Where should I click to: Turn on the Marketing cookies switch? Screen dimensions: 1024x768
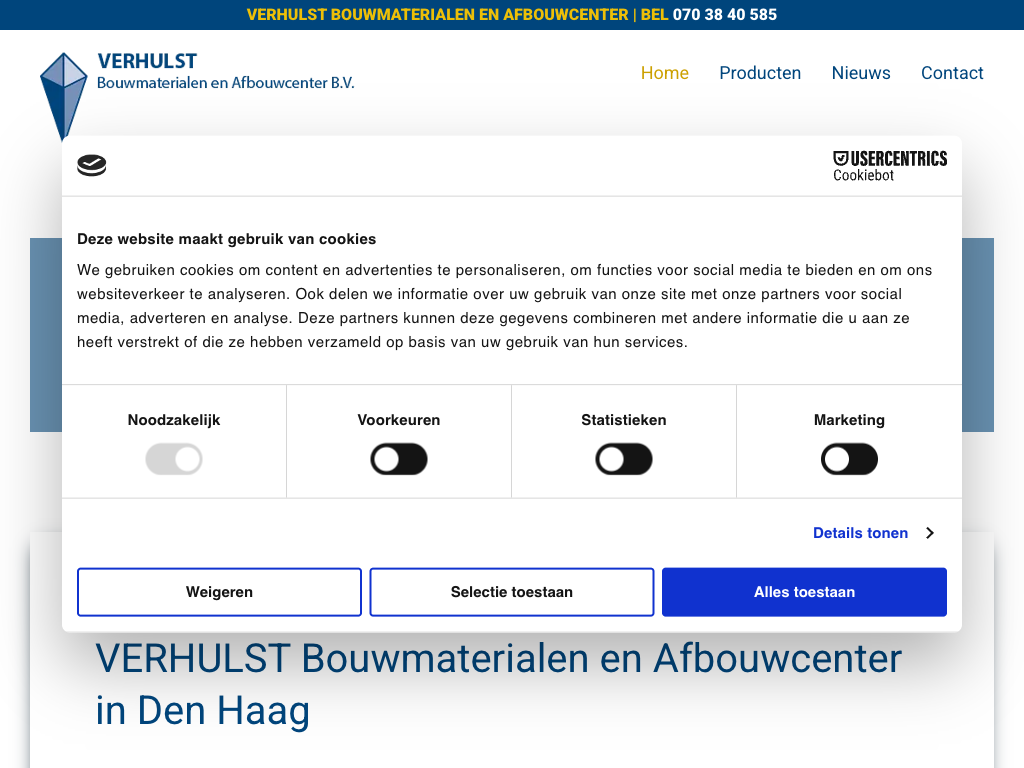(849, 459)
